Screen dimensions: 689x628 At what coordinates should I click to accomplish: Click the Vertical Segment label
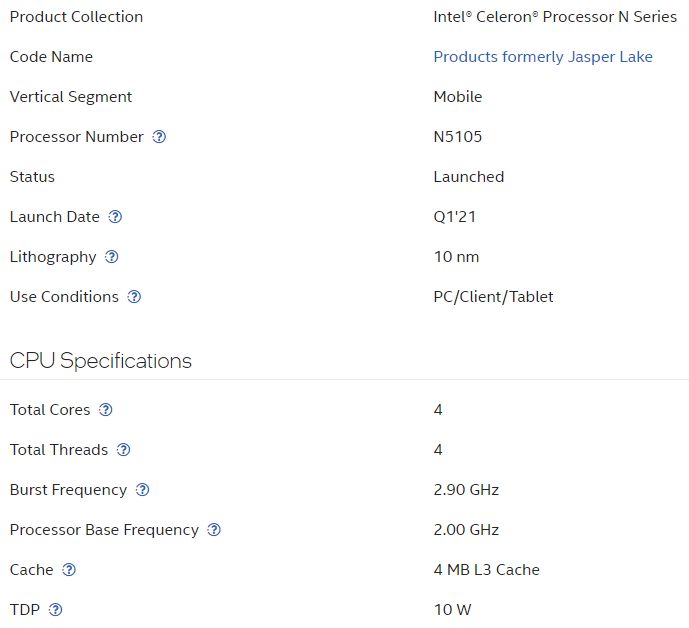pyautogui.click(x=71, y=97)
